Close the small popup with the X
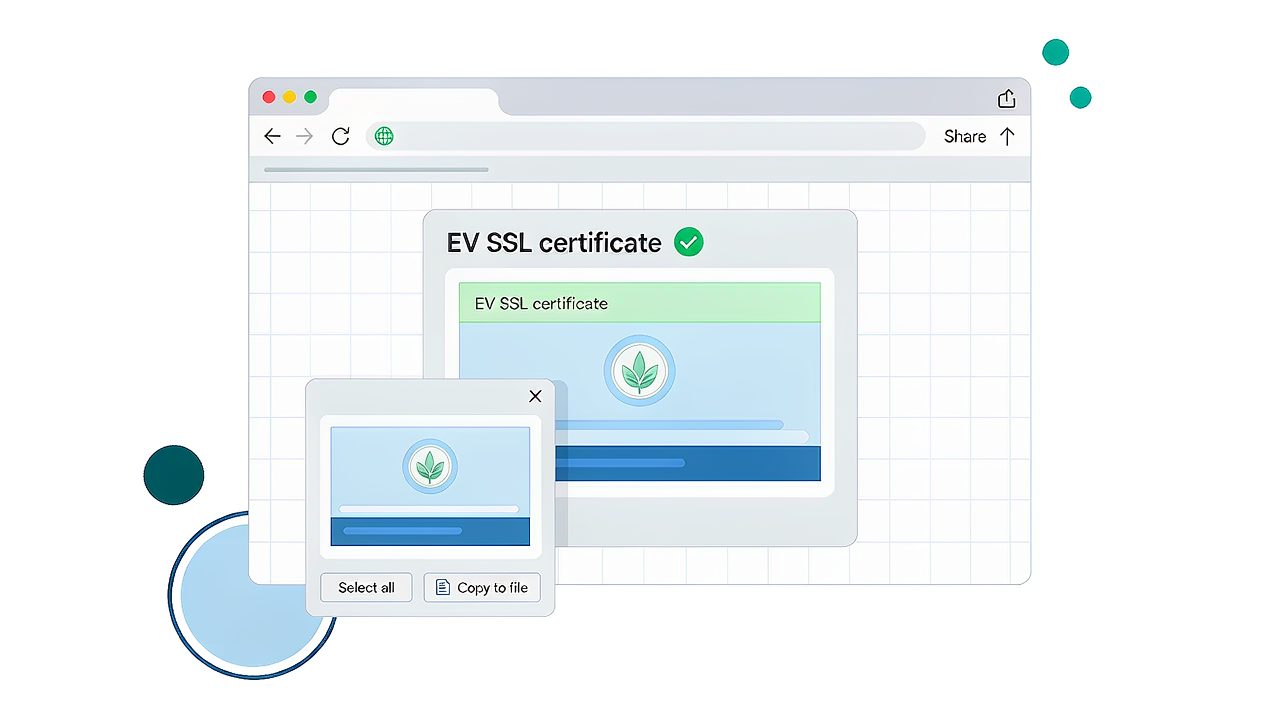This screenshot has width=1280, height=720. [535, 396]
